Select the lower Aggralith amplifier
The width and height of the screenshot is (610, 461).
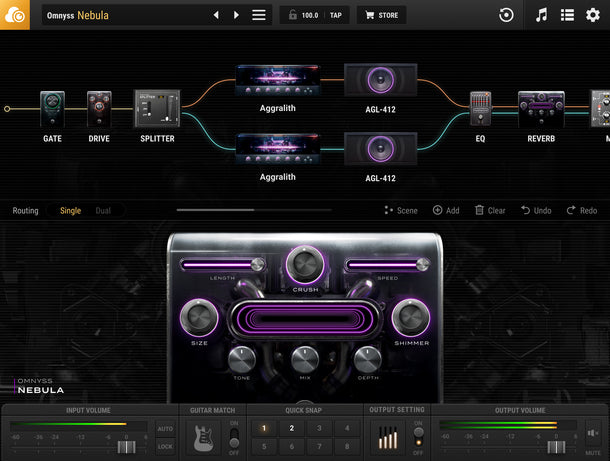coord(277,148)
